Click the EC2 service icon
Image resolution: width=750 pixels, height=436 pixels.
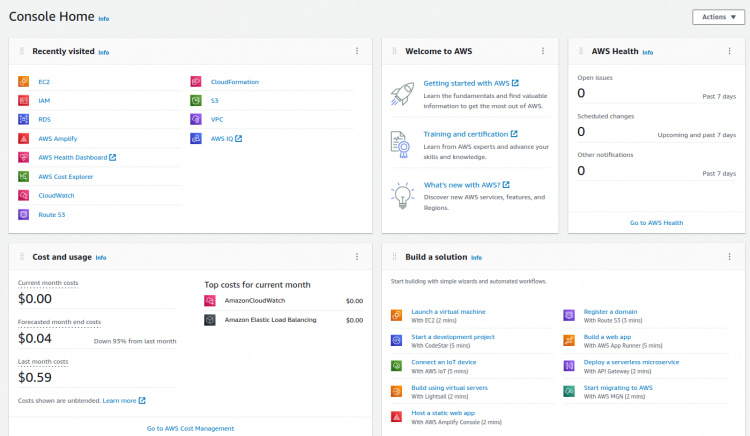tap(24, 82)
